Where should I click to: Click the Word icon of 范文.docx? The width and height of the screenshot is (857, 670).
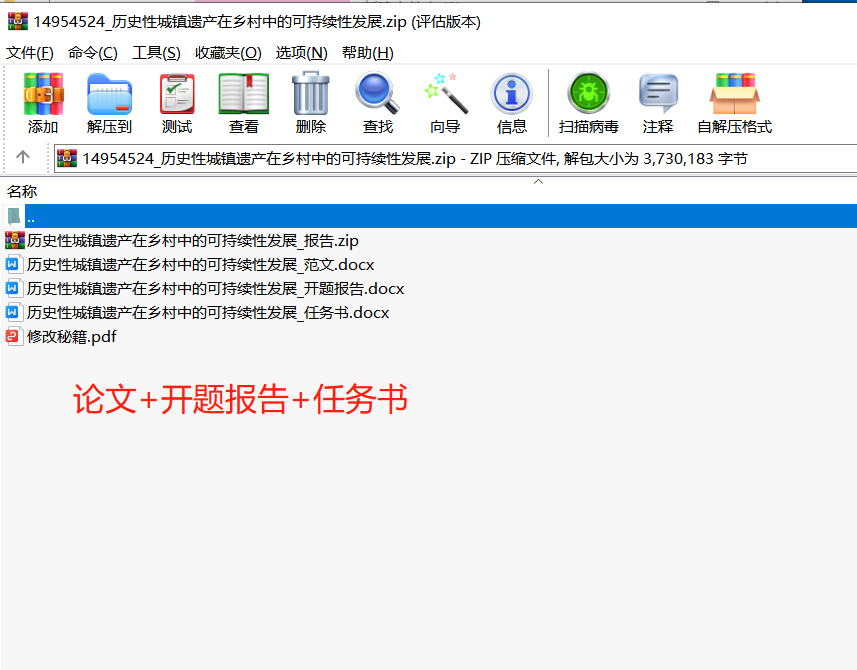coord(14,264)
